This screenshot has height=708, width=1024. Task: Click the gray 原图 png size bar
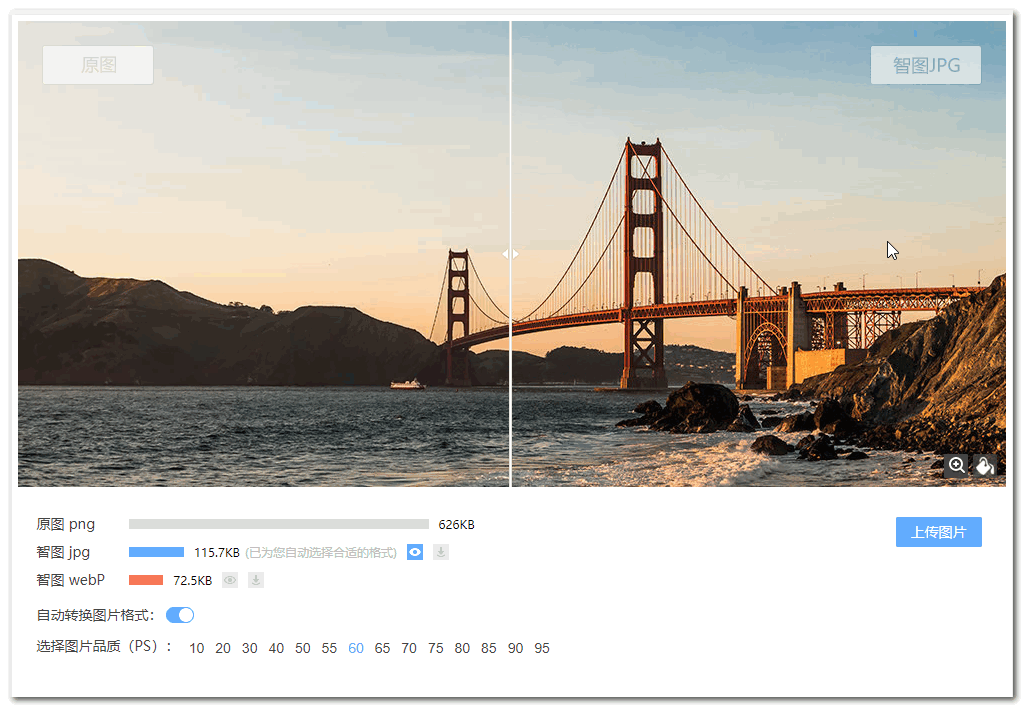pyautogui.click(x=279, y=524)
